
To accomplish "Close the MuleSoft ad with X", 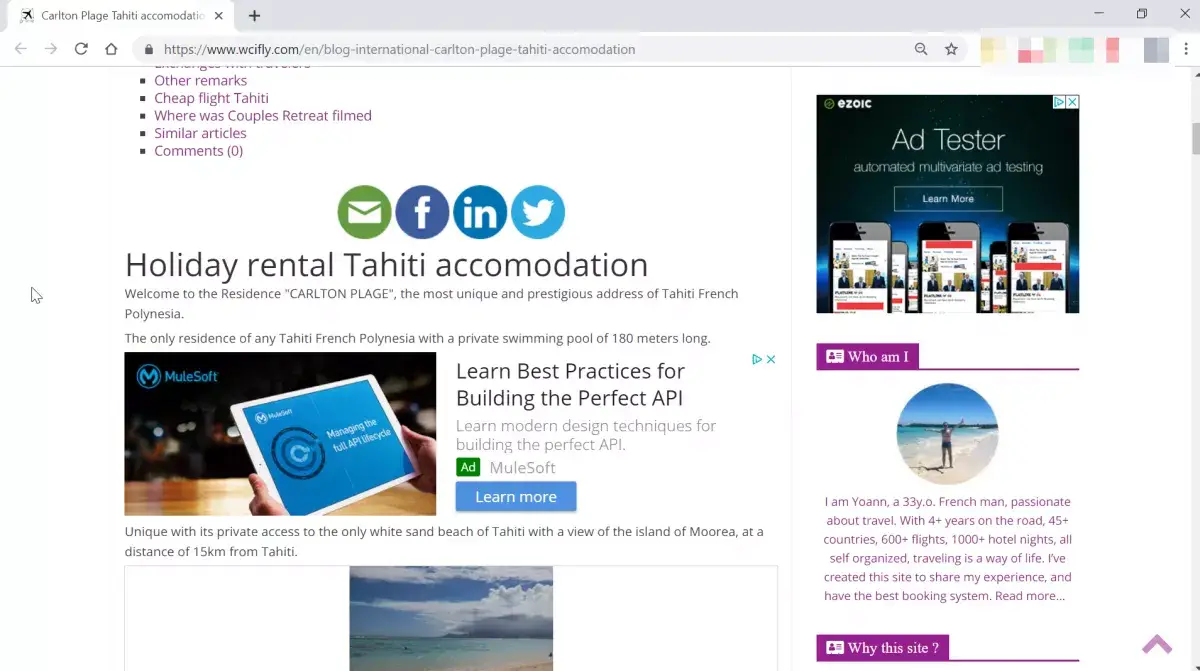I will pos(771,360).
